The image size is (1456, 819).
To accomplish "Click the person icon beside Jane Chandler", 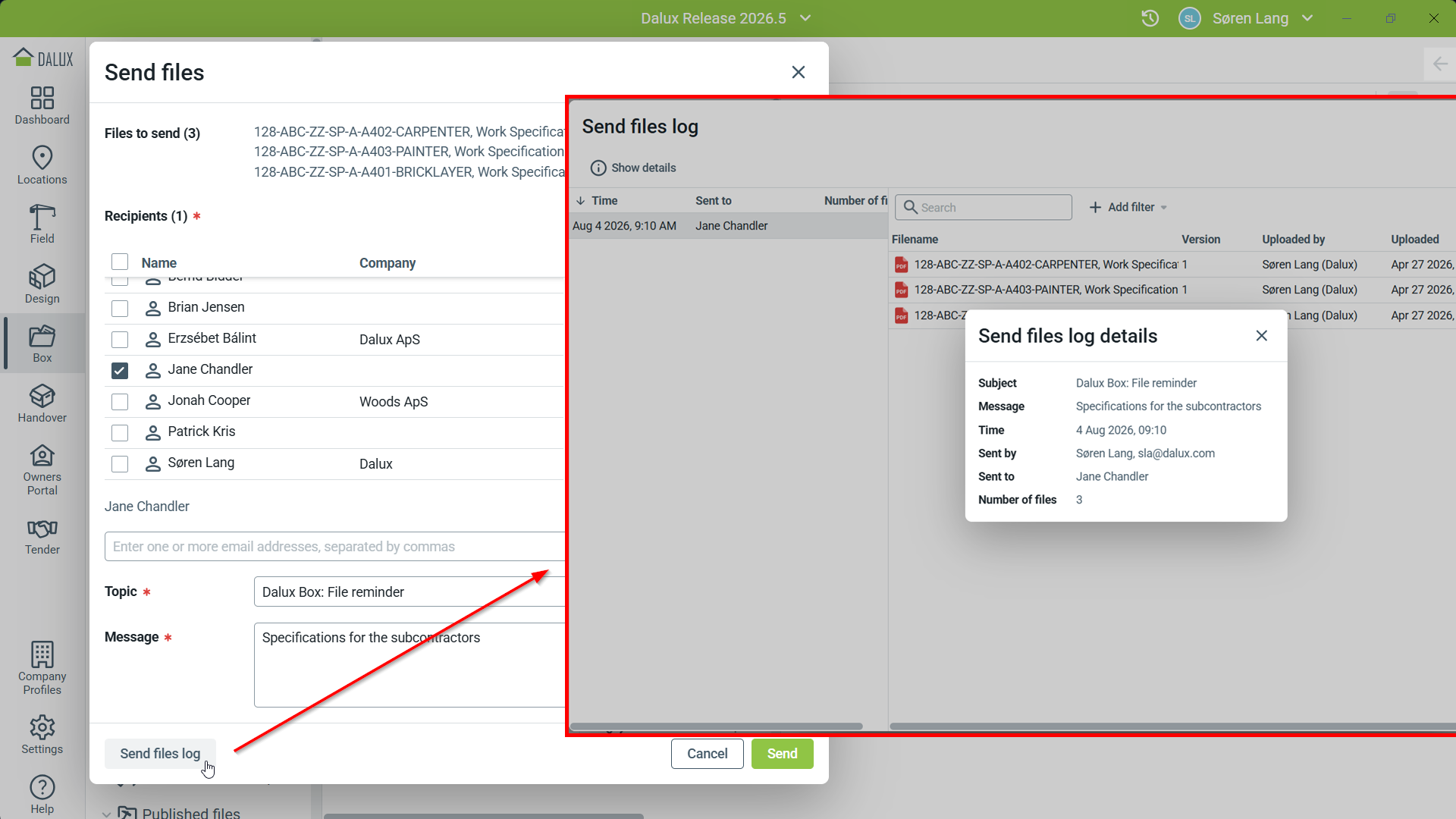I will tap(153, 371).
